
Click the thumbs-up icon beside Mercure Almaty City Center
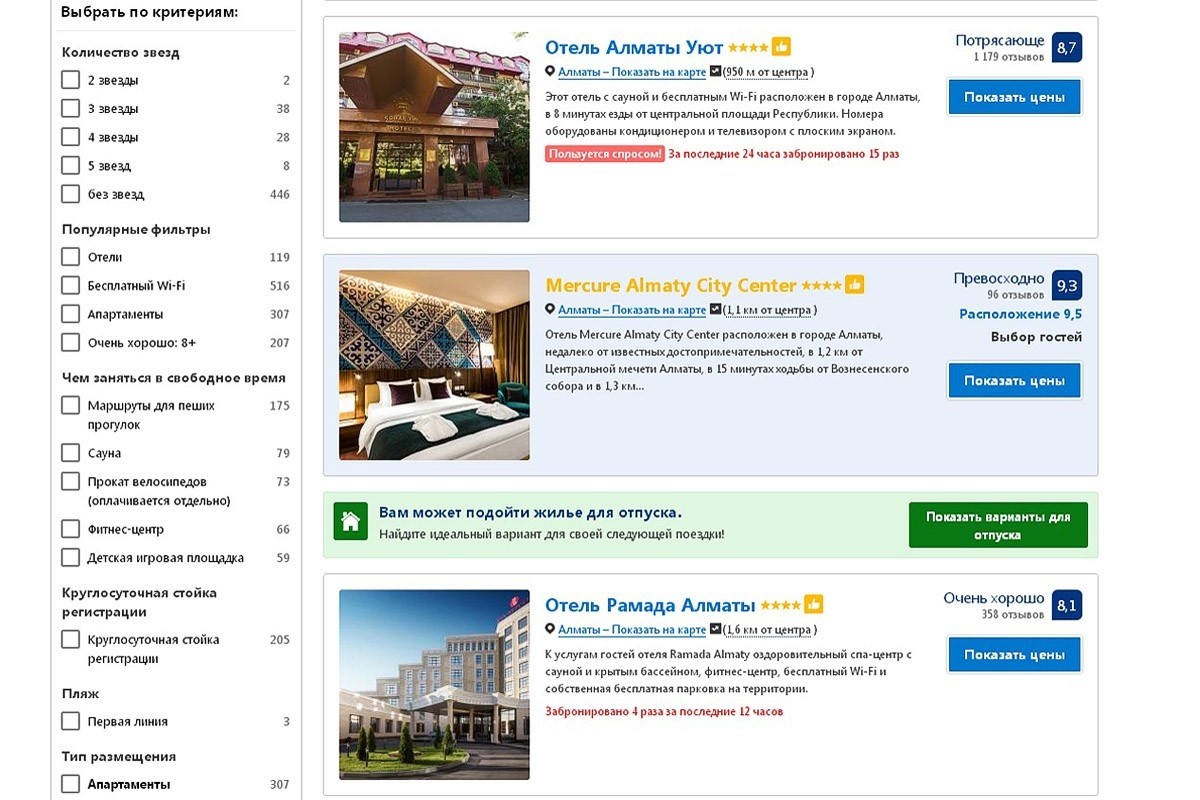(855, 285)
